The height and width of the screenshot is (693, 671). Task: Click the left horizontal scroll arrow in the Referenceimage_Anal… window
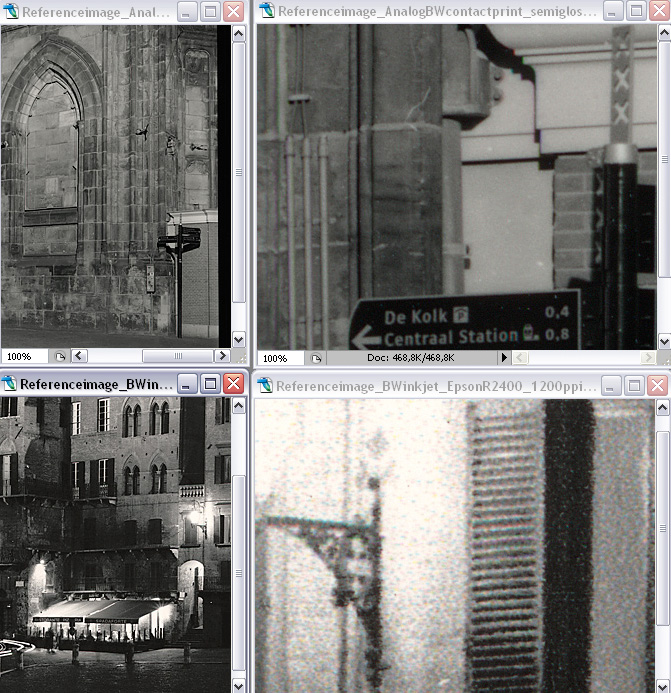[x=79, y=356]
